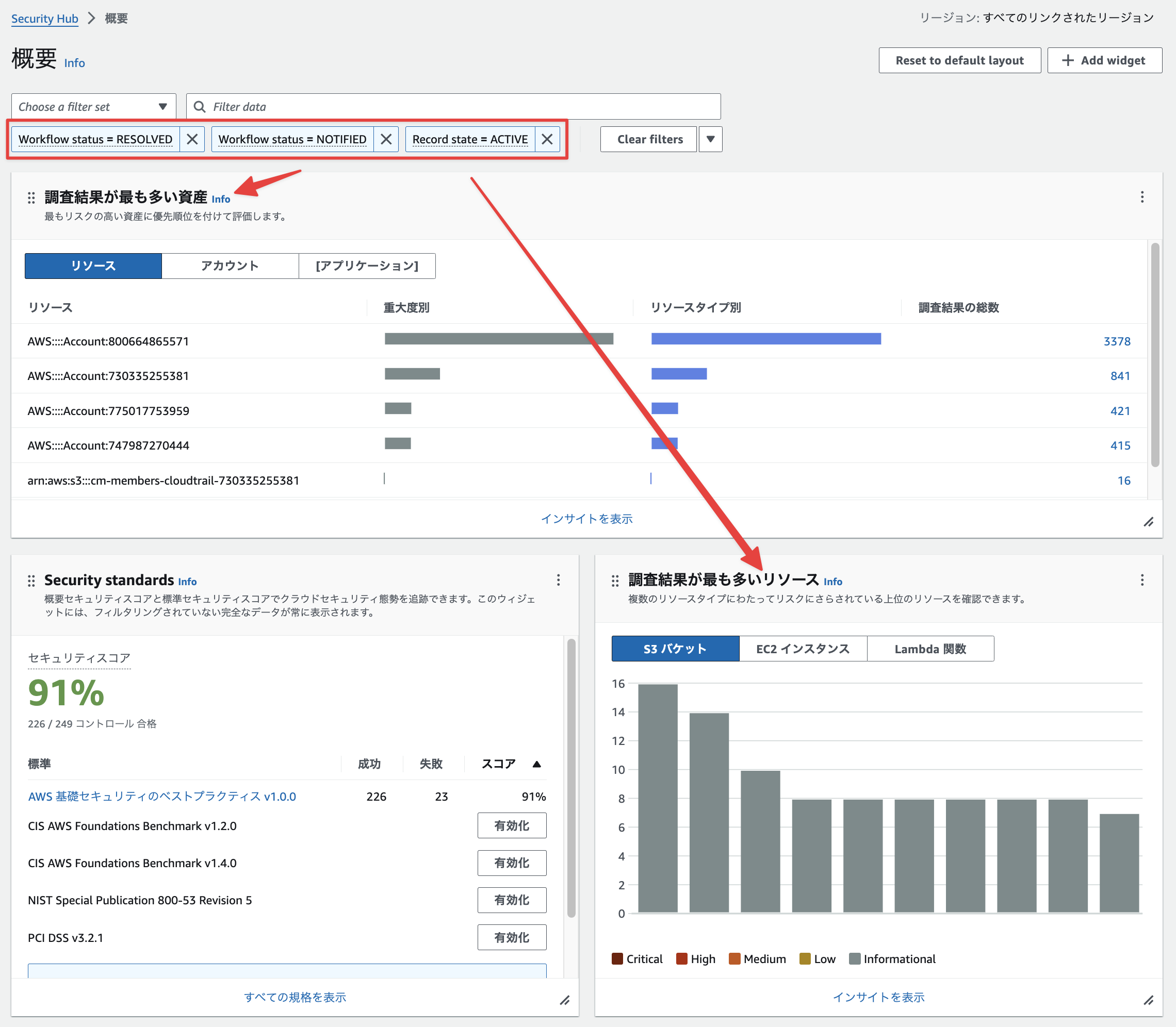Click the 調査結果の総数 column header
The width and height of the screenshot is (1176, 1027).
pos(959,308)
